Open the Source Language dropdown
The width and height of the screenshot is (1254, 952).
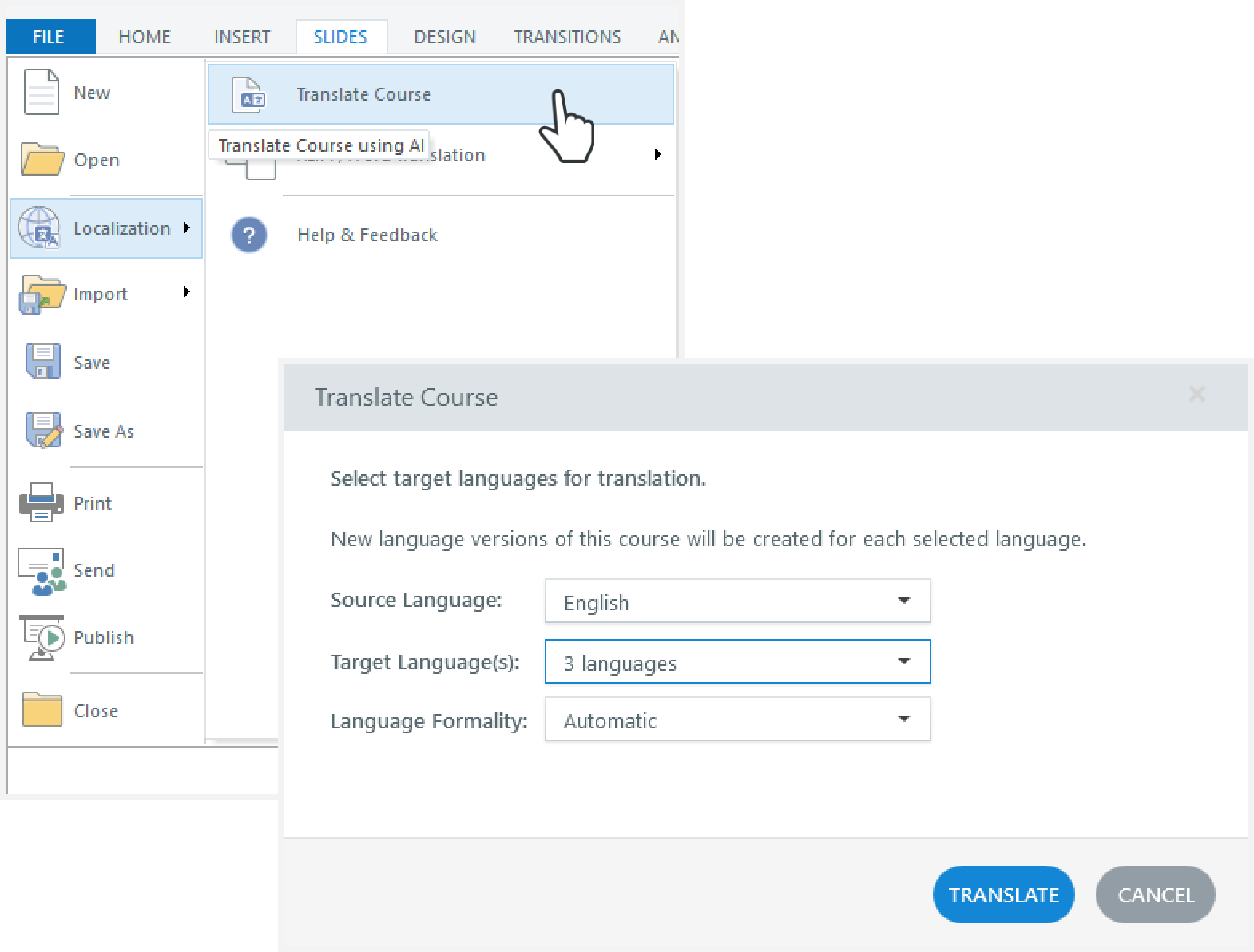tap(737, 601)
